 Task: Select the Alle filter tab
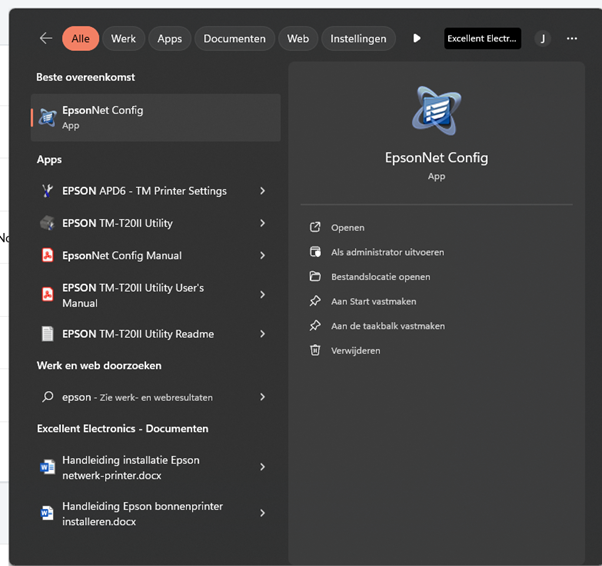click(x=81, y=38)
